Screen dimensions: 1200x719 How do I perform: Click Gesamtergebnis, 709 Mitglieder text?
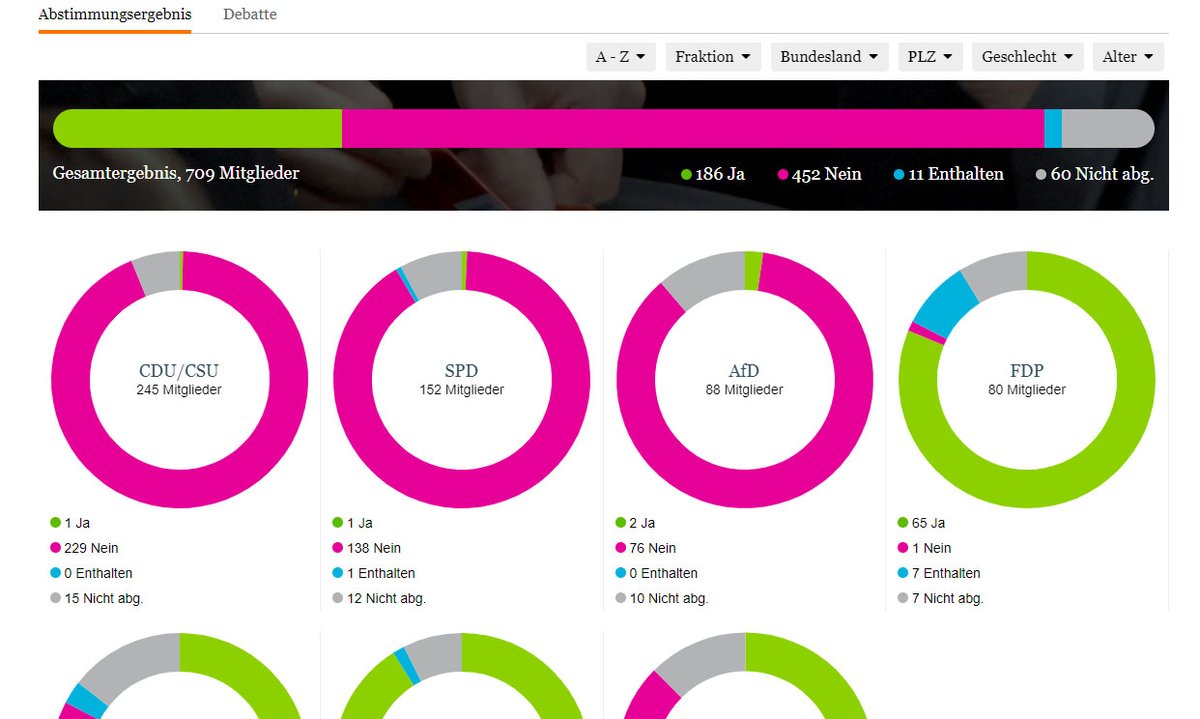coord(176,173)
